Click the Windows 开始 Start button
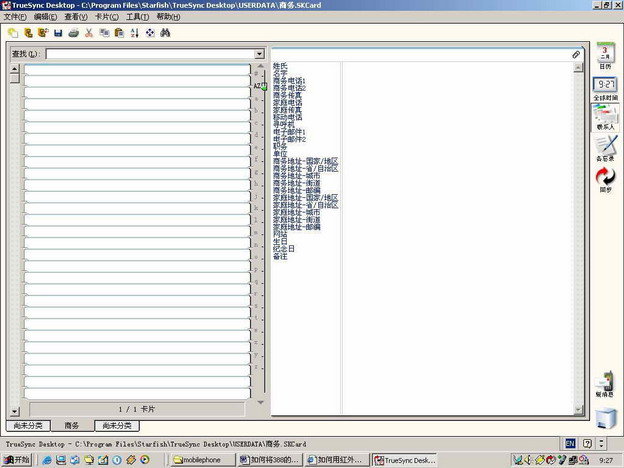The height and width of the screenshot is (468, 624). 17,460
